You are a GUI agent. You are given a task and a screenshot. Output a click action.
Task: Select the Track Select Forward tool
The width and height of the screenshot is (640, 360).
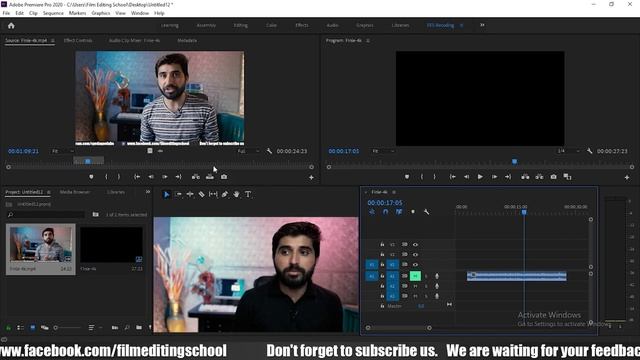click(178, 195)
